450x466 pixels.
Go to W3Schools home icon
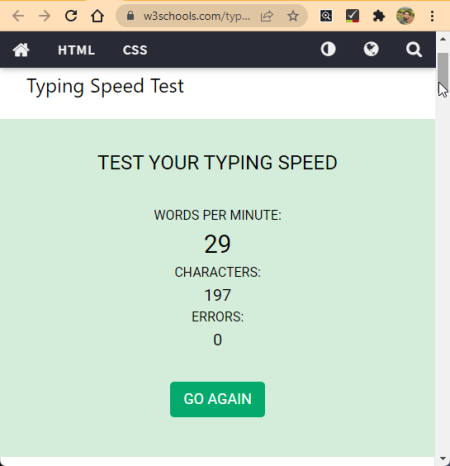[x=21, y=50]
